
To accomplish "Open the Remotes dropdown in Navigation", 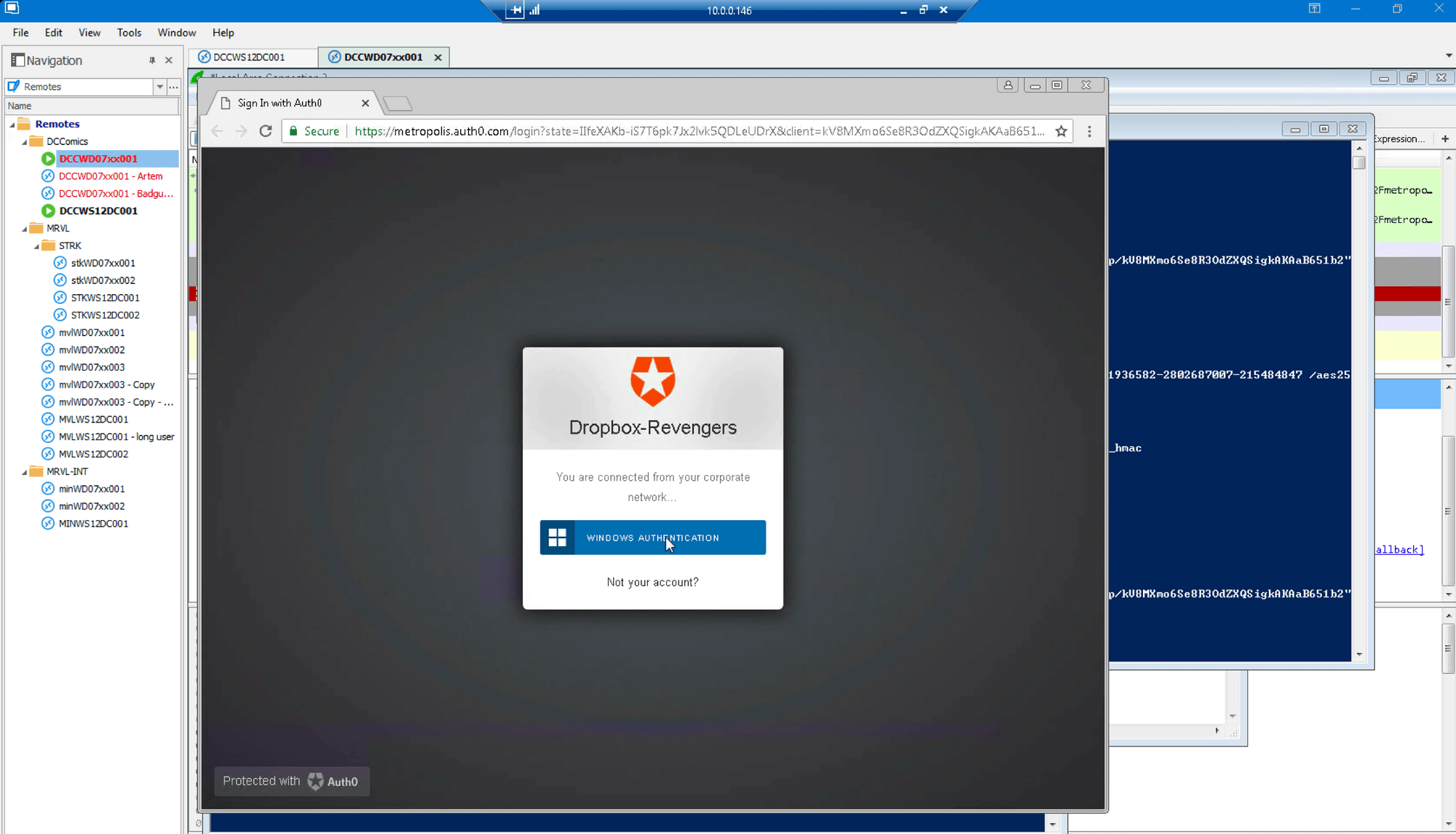I will [x=159, y=87].
